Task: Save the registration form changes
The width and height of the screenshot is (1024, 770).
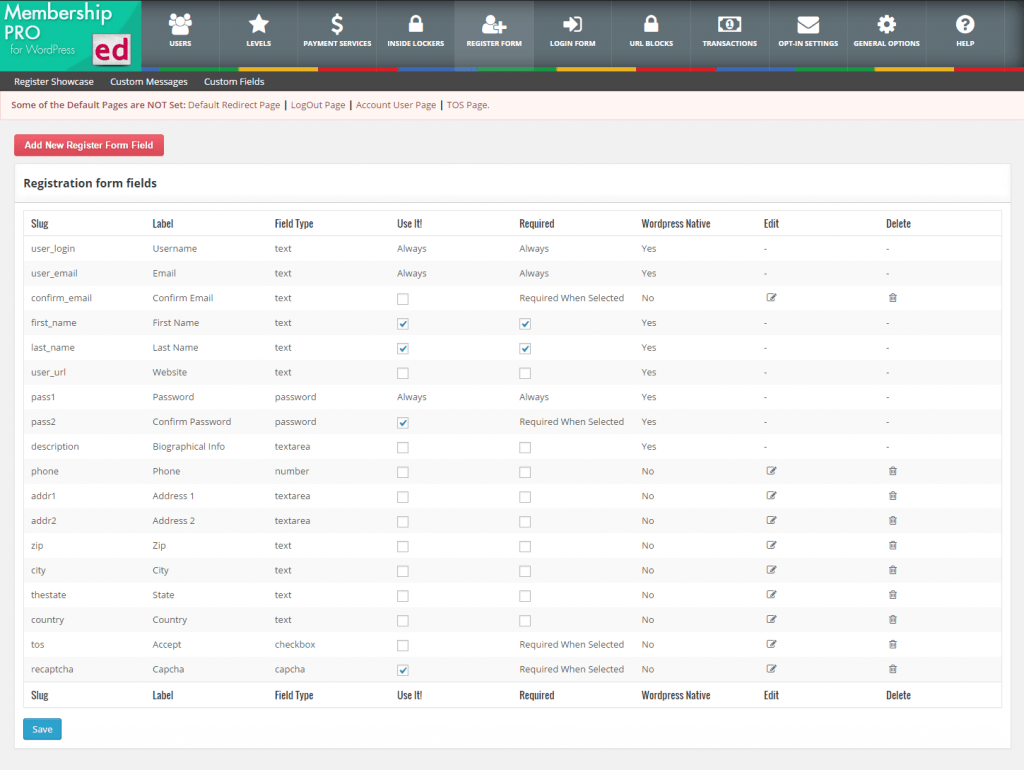Action: [41, 729]
